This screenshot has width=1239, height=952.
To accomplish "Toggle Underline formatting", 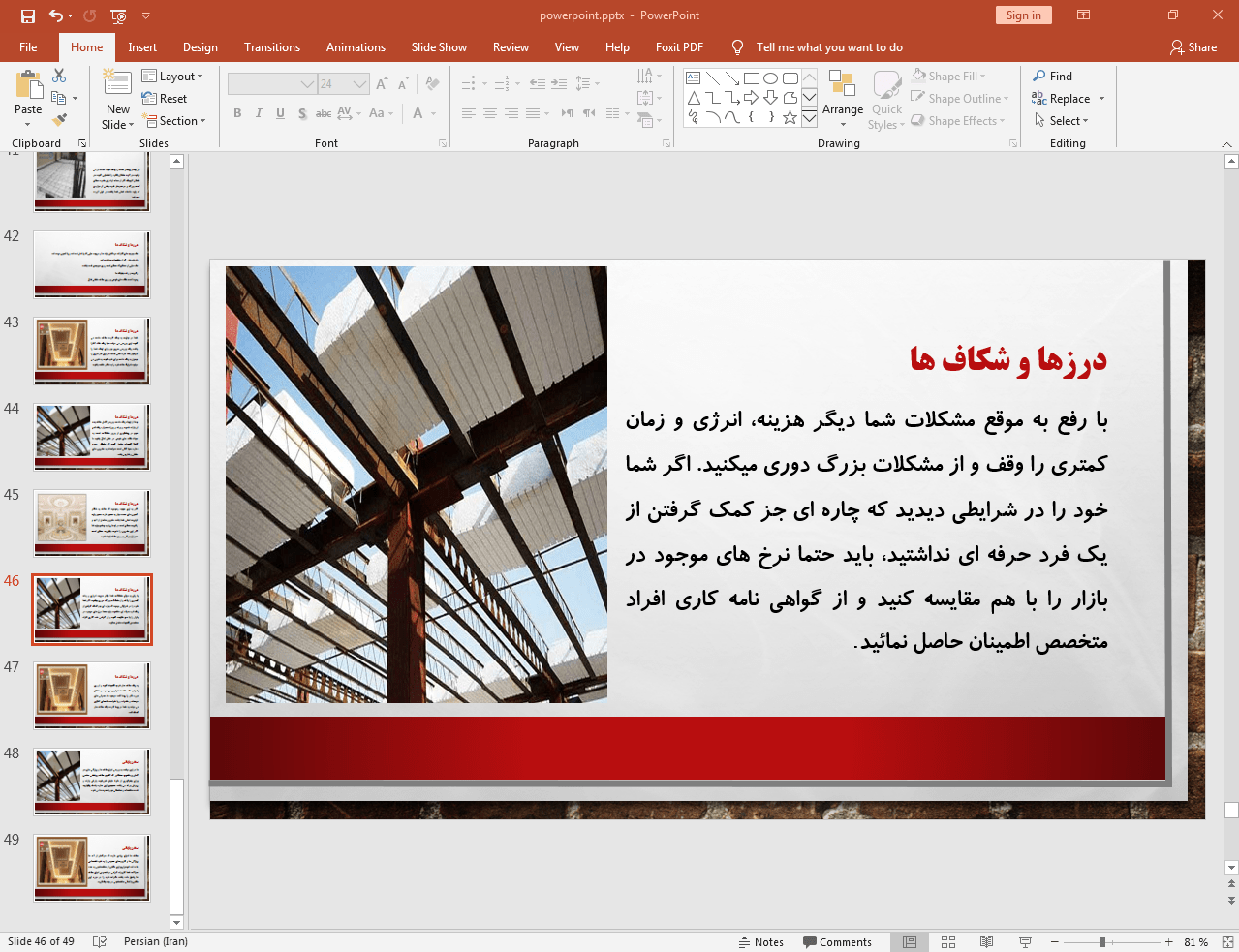I will [x=280, y=113].
